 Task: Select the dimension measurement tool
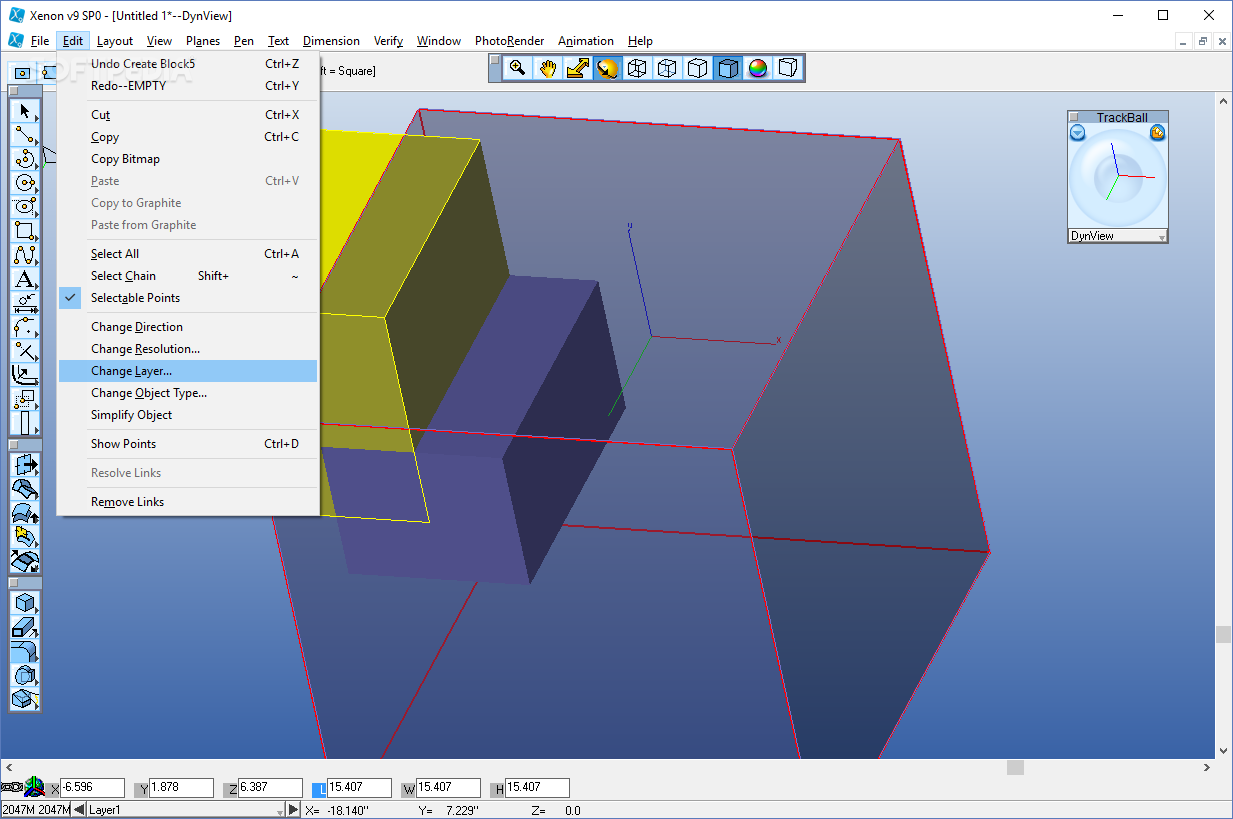click(24, 303)
